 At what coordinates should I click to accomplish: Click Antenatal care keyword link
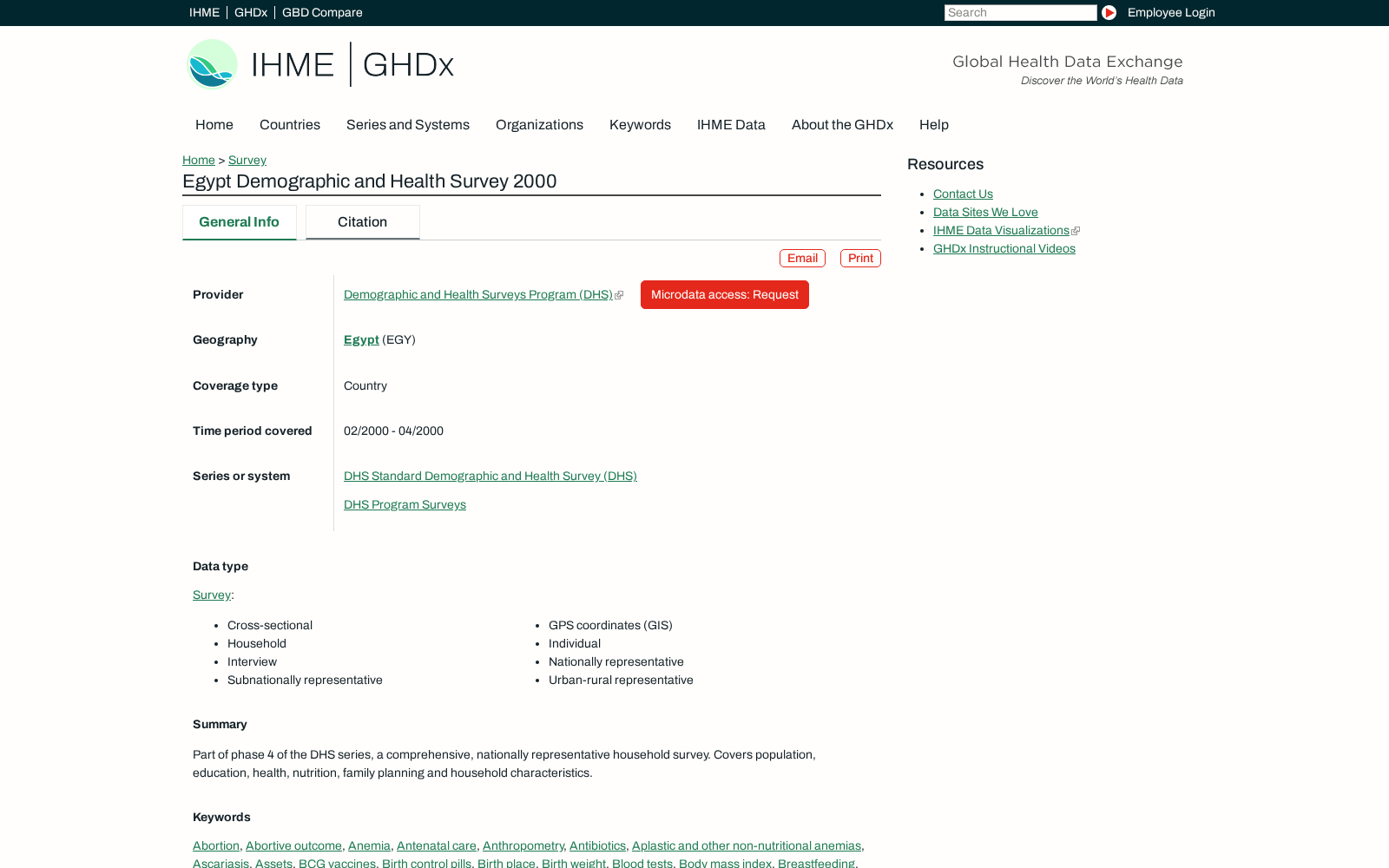437,845
